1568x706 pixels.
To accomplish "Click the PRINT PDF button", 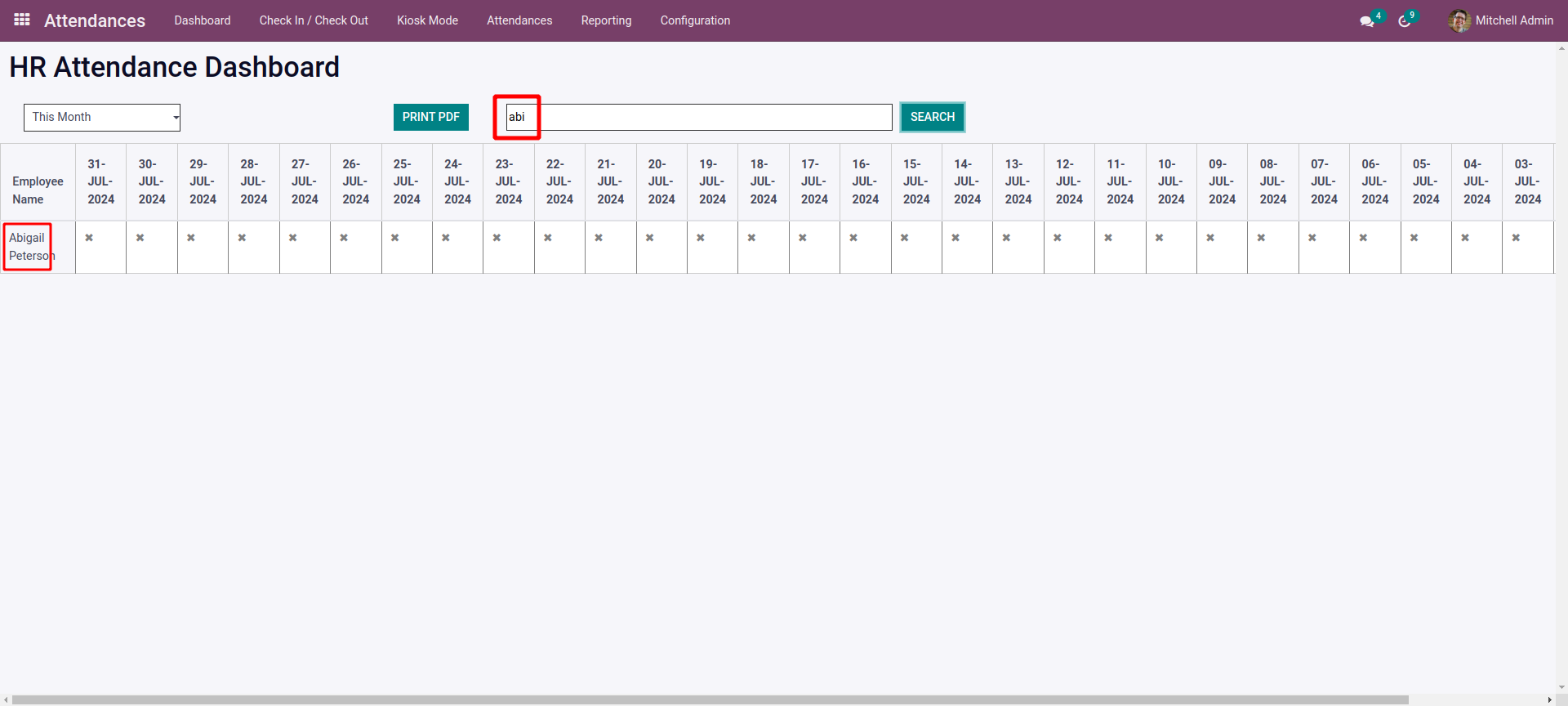I will tap(430, 117).
